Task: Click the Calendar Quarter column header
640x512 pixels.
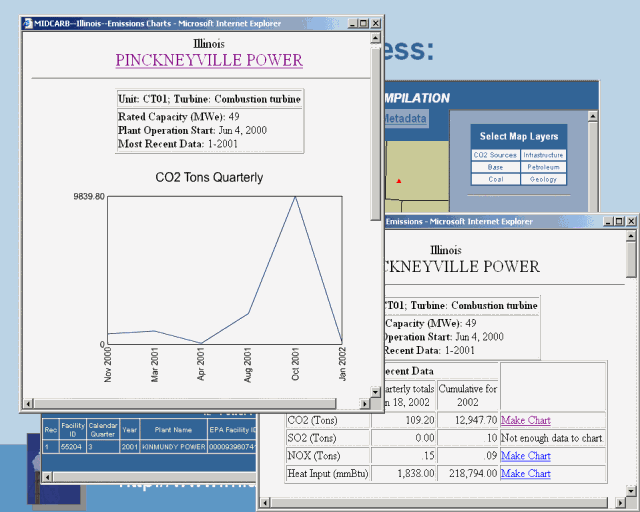Action: (103, 430)
